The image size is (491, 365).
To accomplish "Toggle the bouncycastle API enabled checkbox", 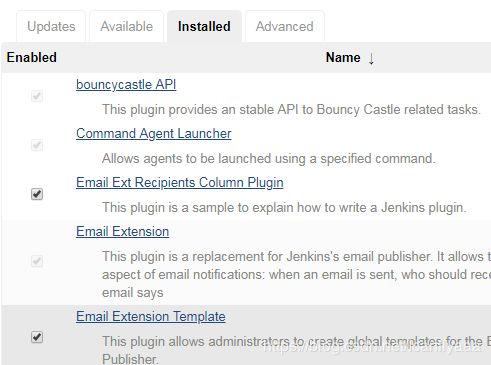I will click(37, 96).
